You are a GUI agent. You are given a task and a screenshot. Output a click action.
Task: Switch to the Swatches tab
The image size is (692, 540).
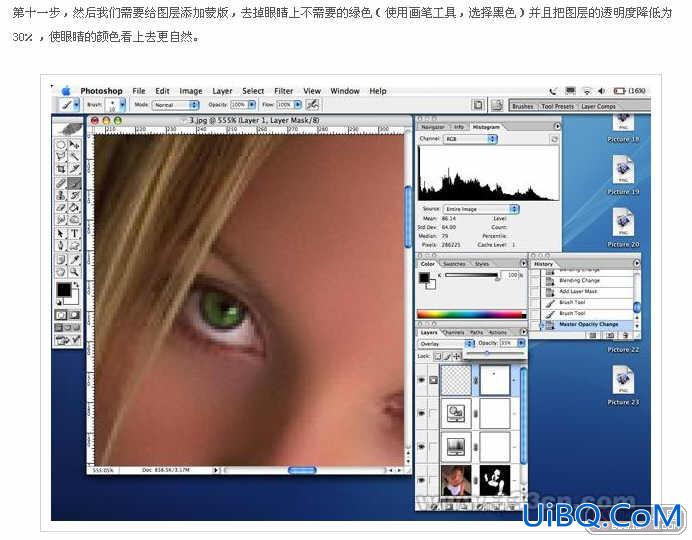(x=454, y=264)
